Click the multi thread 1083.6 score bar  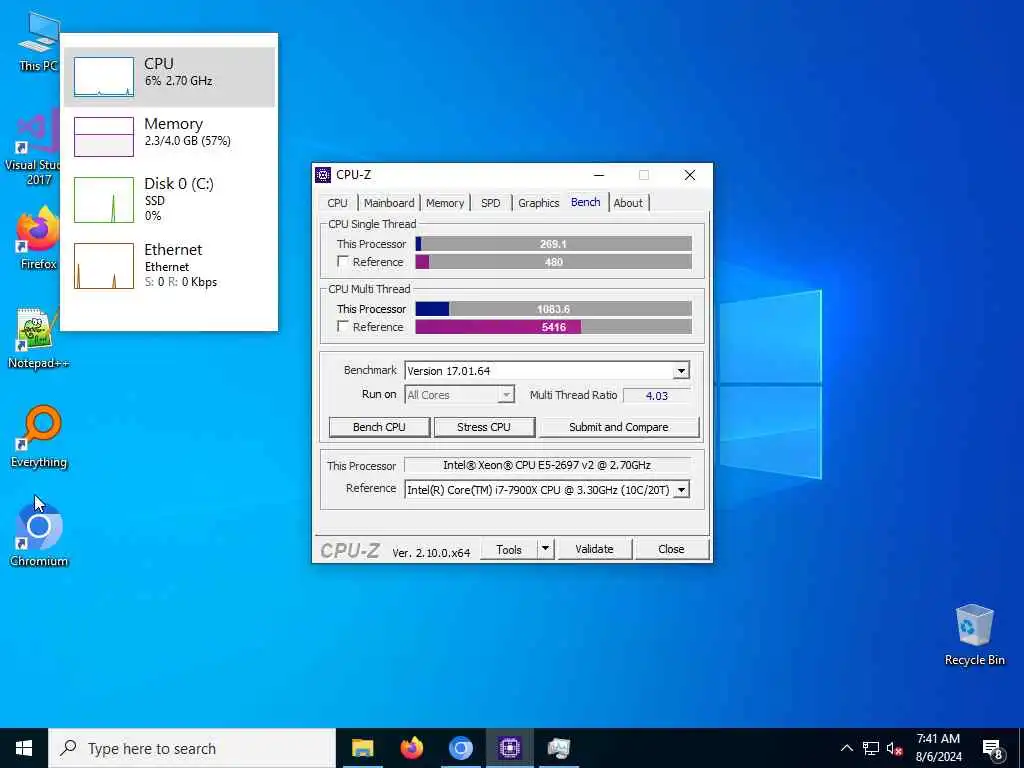coord(554,309)
